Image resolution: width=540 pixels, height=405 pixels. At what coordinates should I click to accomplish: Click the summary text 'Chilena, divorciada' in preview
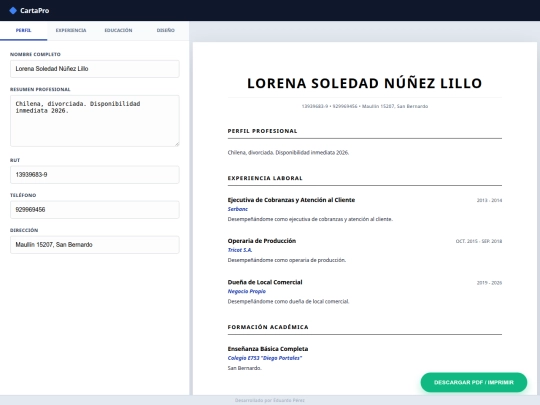point(288,153)
